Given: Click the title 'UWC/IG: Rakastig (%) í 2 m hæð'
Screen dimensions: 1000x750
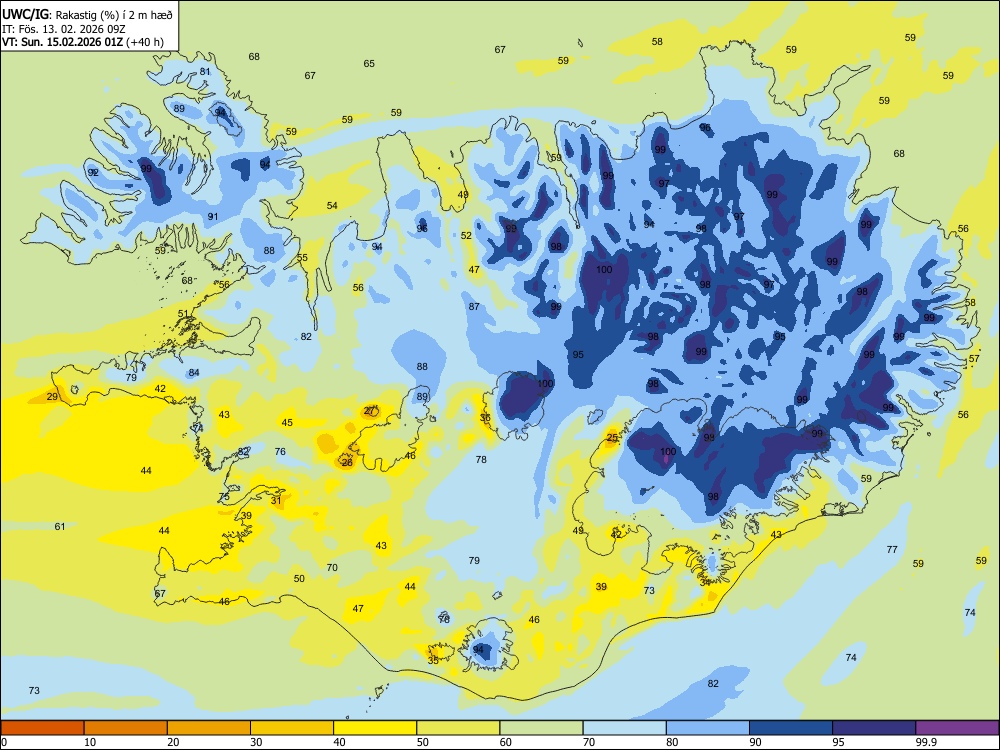Looking at the screenshot, I should pos(87,14).
